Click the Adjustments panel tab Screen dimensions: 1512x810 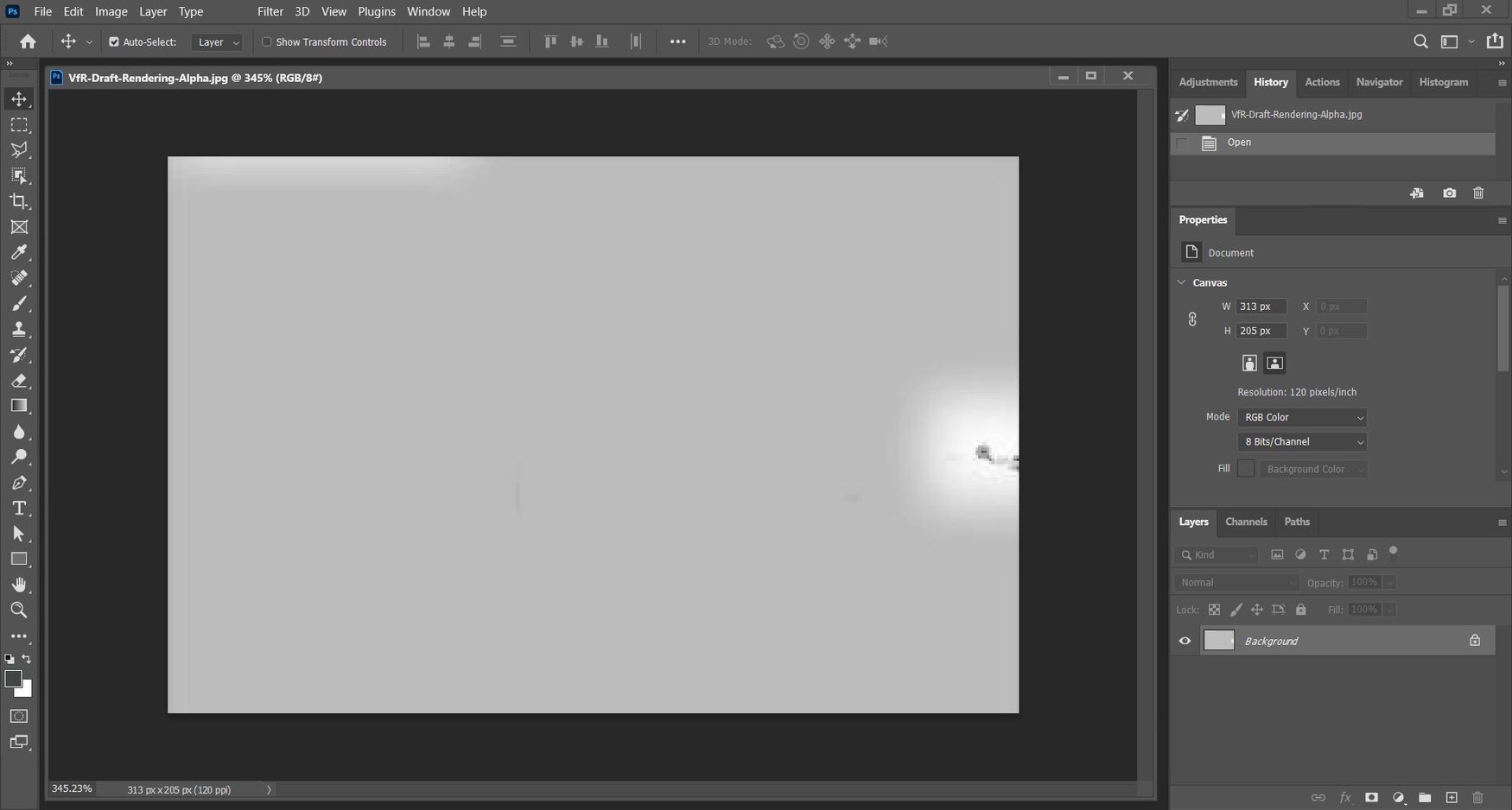(x=1207, y=82)
